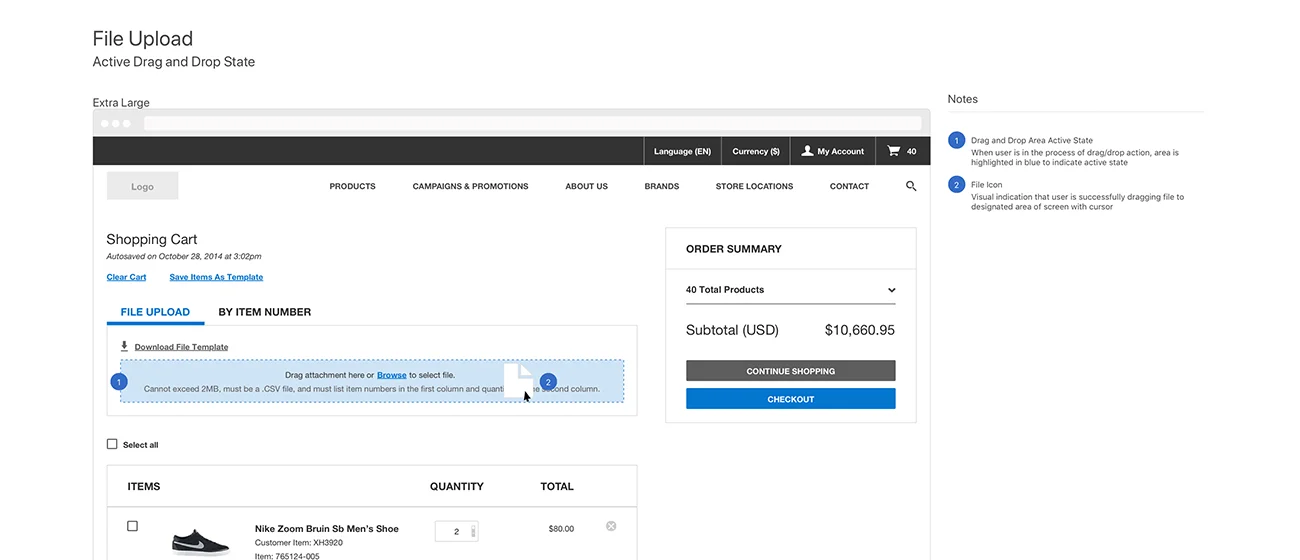Open the PRODUCTS menu
Viewport: 1300px width, 560px height.
coord(353,186)
